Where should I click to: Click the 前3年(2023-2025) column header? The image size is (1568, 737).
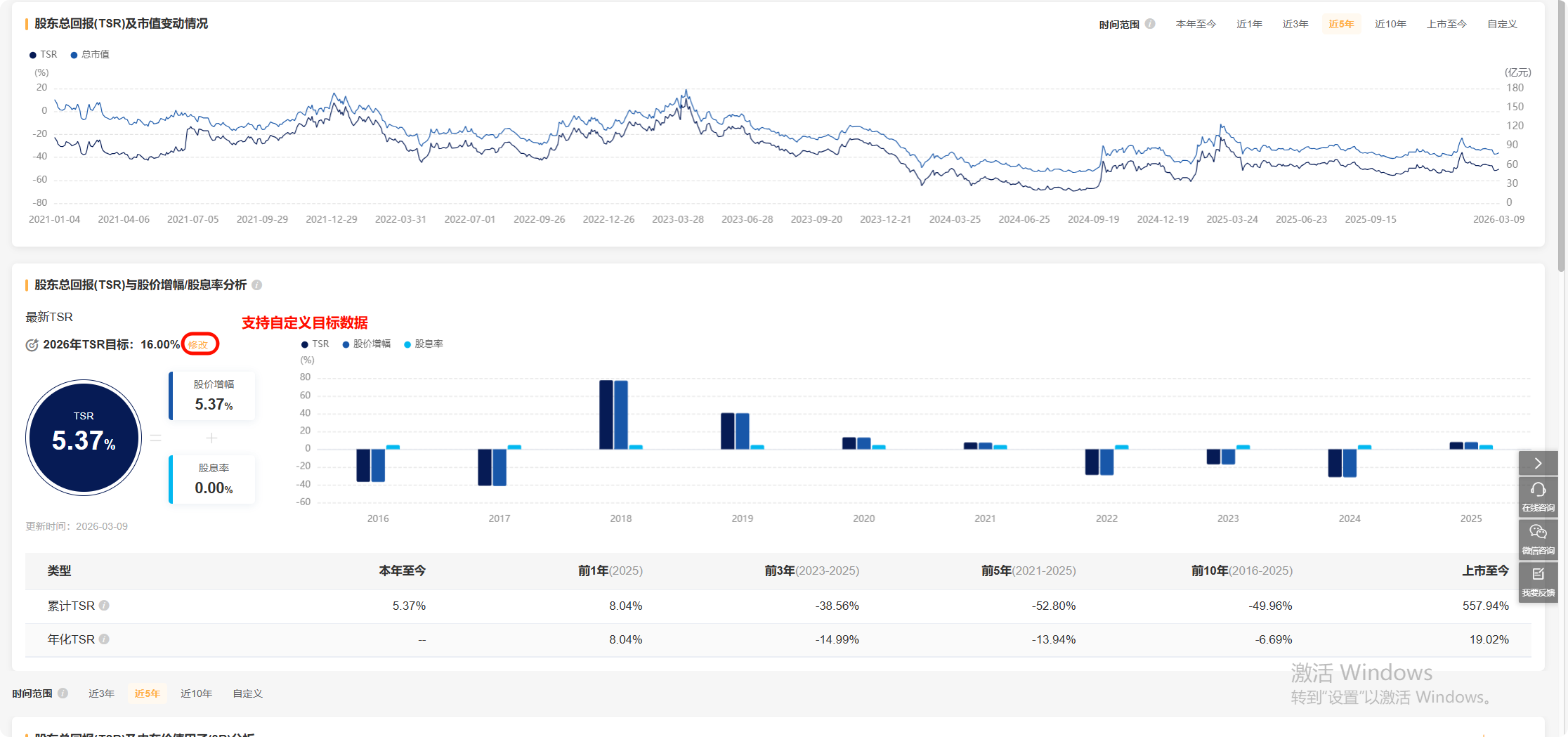[811, 570]
